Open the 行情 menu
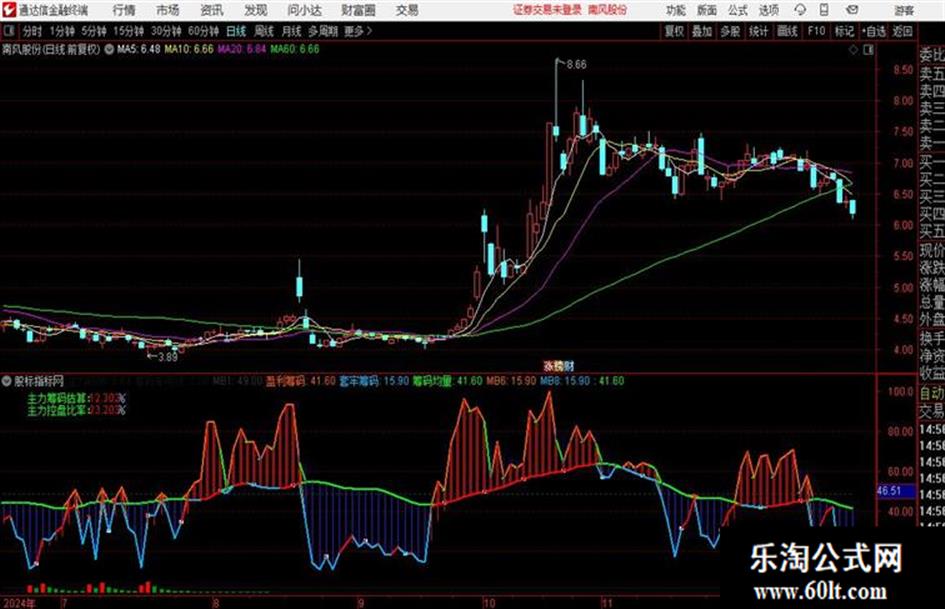Image resolution: width=945 pixels, height=609 pixels. 124,10
